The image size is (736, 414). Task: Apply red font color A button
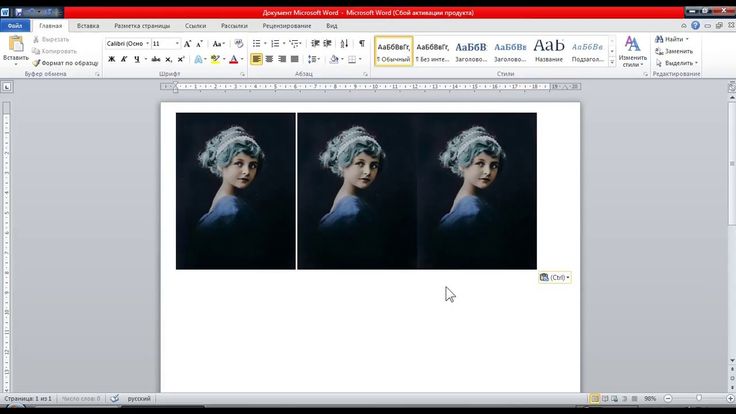coord(233,59)
